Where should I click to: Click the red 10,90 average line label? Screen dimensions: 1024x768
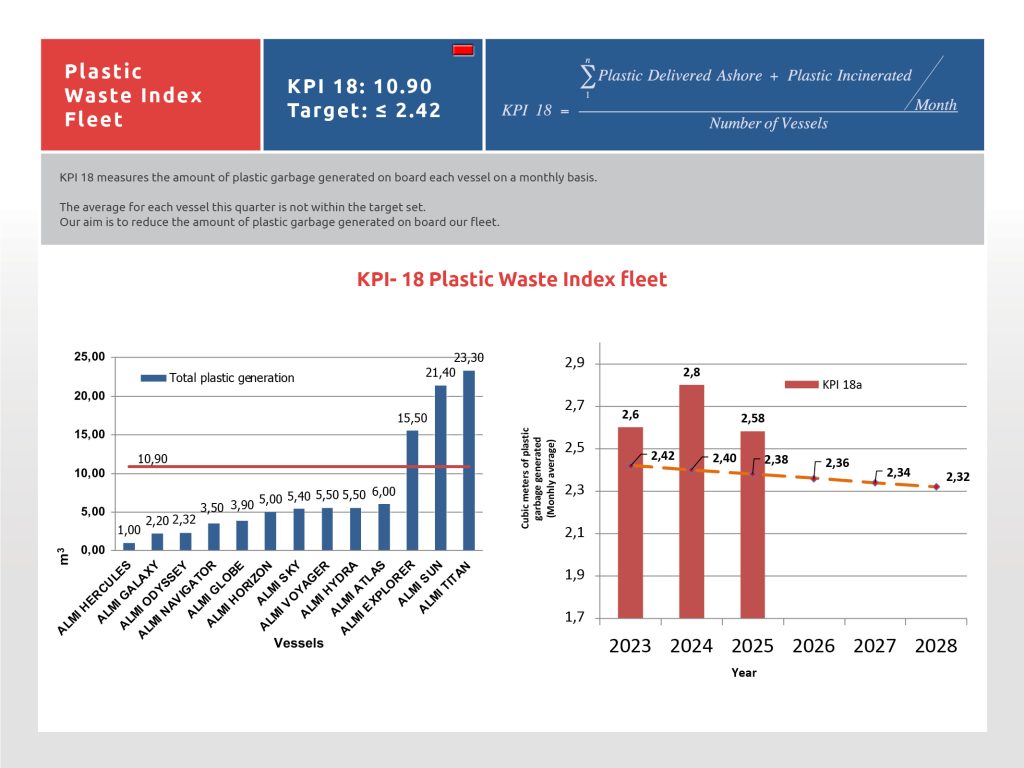click(x=152, y=458)
